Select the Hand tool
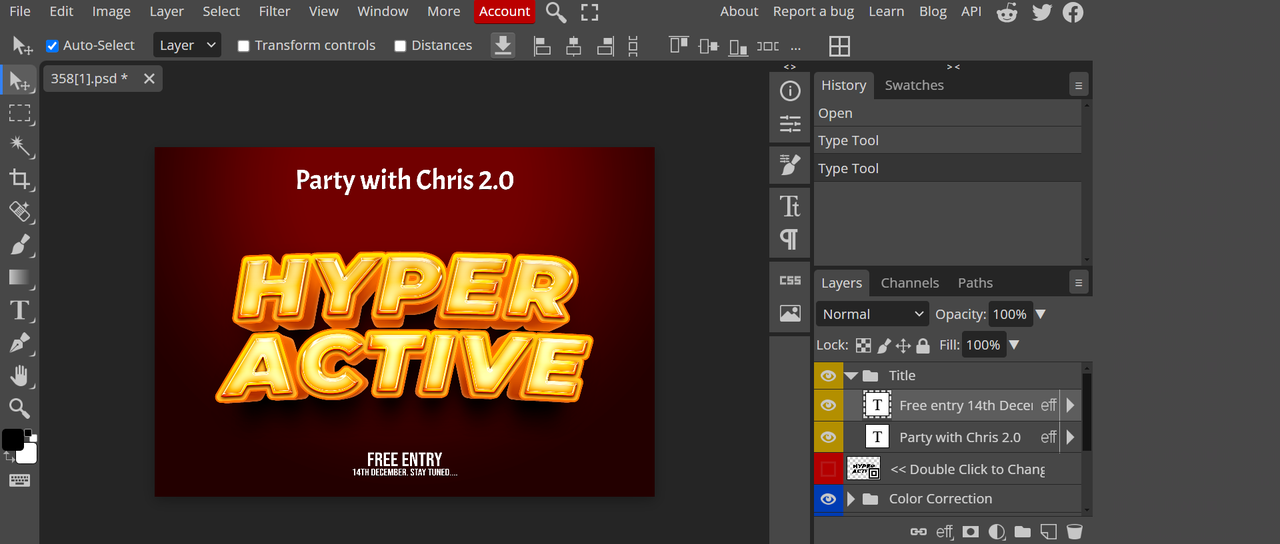This screenshot has height=544, width=1280. pyautogui.click(x=19, y=376)
